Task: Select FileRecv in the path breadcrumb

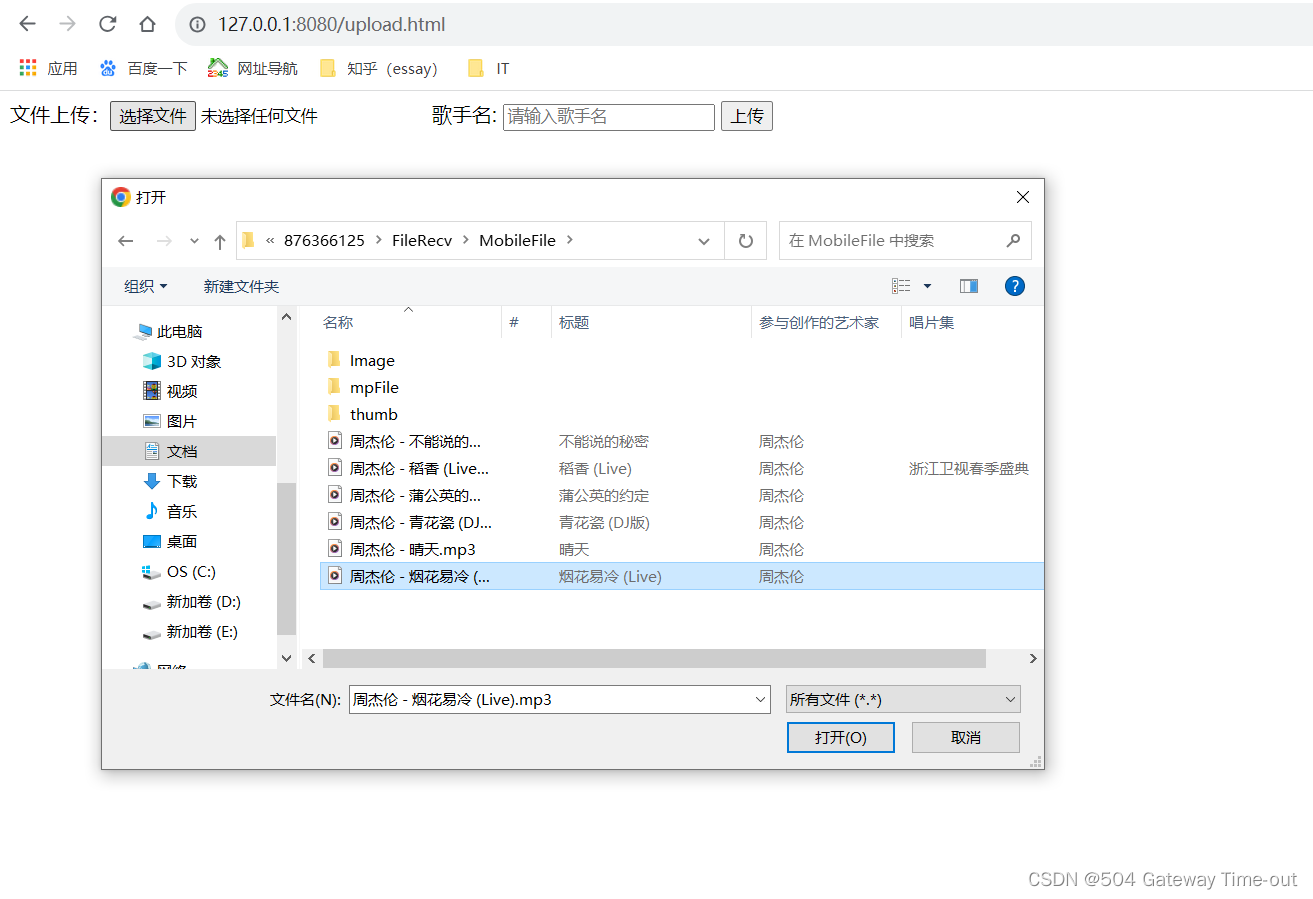Action: (422, 240)
